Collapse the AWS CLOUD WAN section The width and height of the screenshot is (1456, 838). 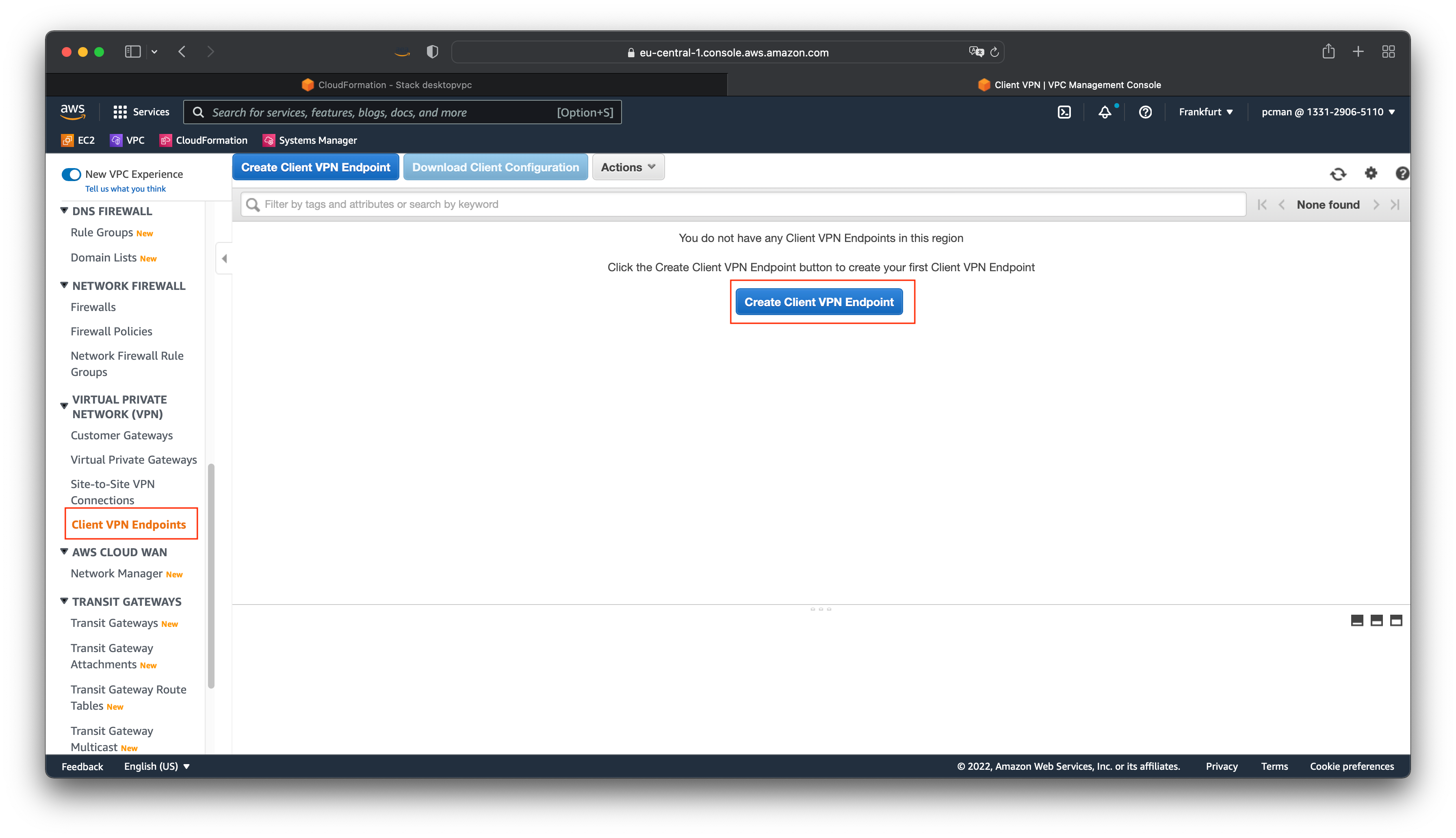pyautogui.click(x=64, y=551)
